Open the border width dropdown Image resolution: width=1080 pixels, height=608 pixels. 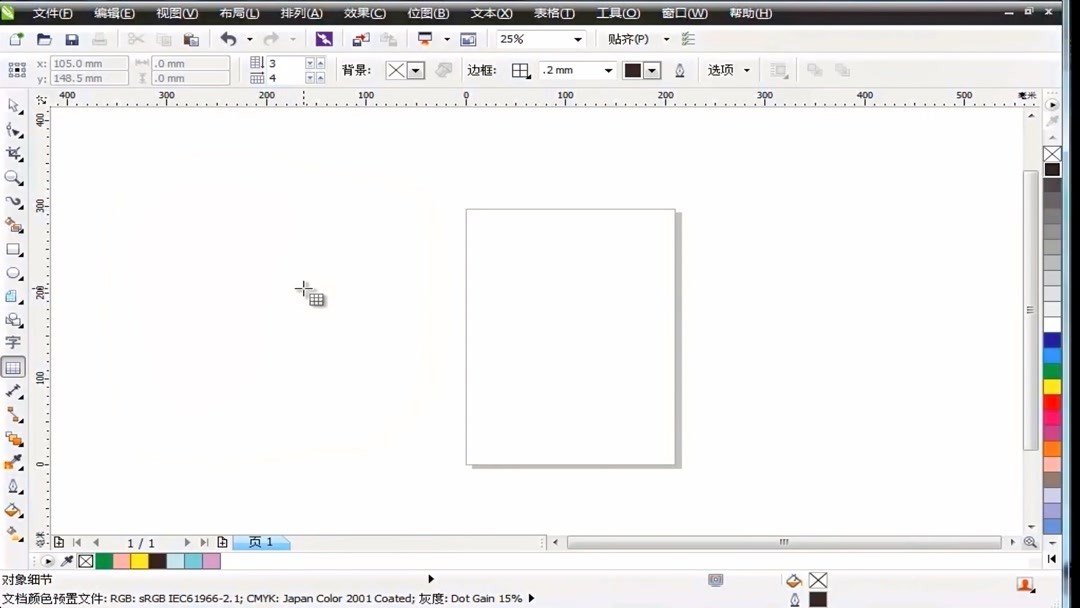pos(607,70)
